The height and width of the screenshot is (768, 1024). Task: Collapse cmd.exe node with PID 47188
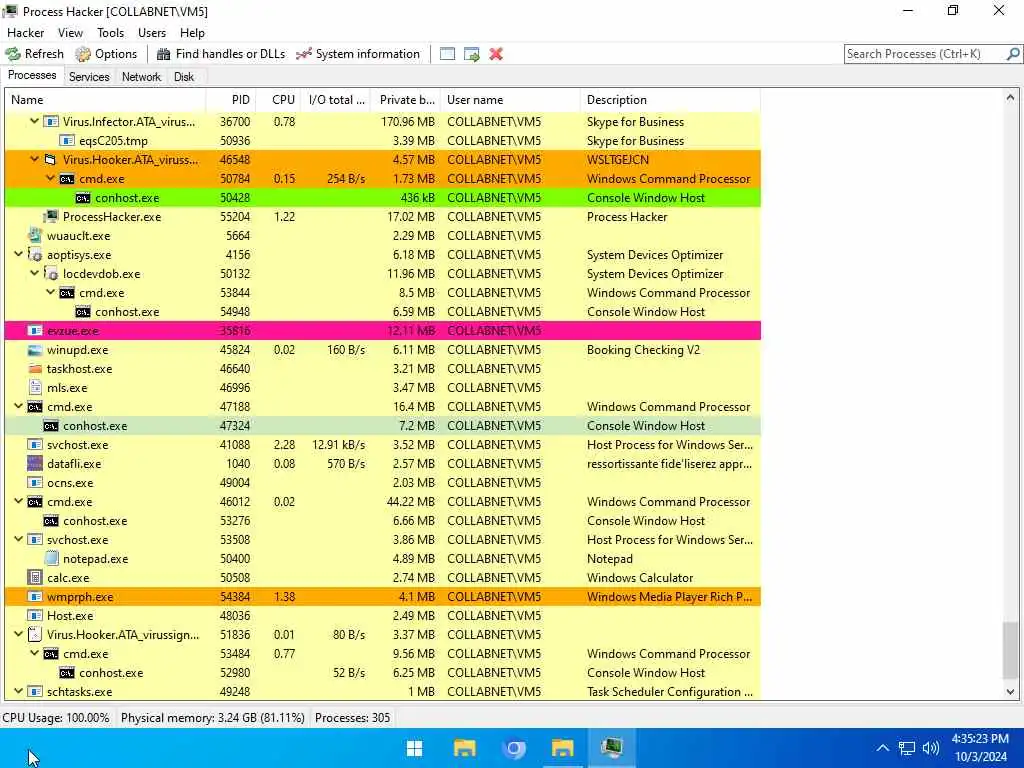click(x=18, y=406)
